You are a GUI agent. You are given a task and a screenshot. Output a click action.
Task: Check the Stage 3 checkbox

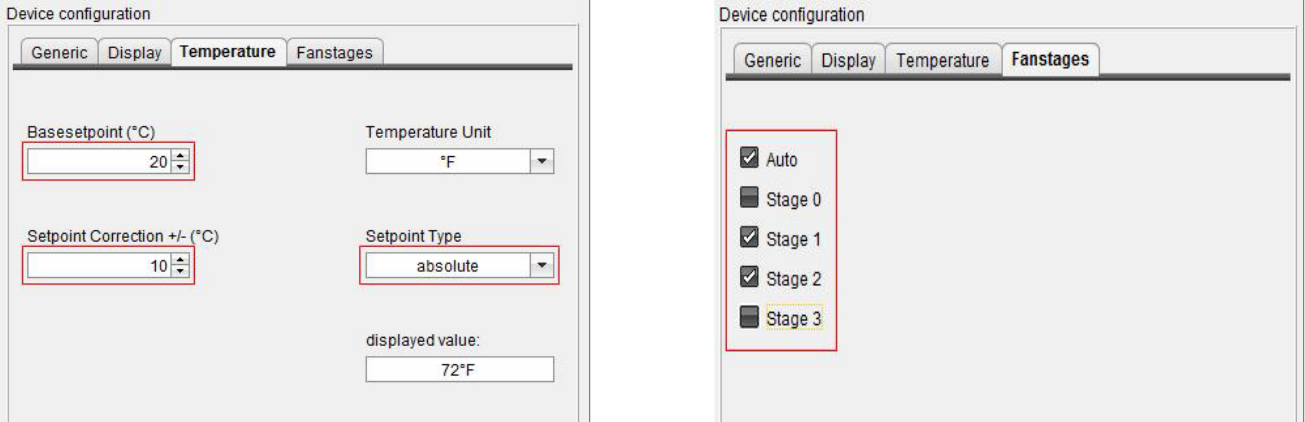pyautogui.click(x=748, y=318)
